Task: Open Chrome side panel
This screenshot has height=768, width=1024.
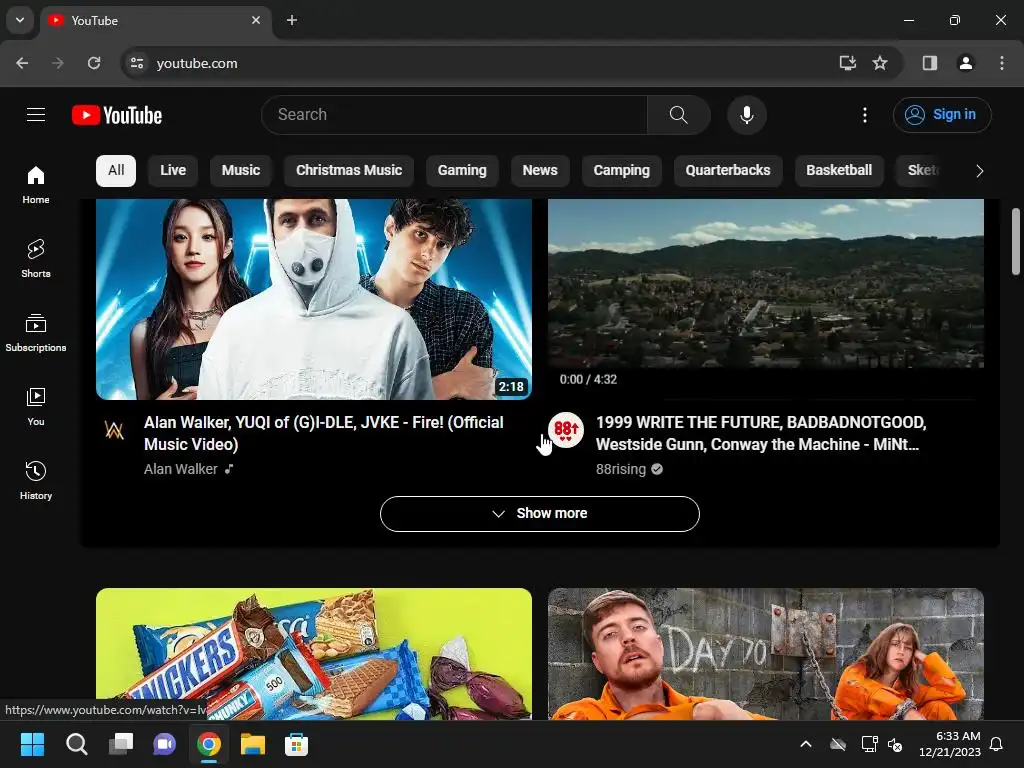Action: (930, 63)
